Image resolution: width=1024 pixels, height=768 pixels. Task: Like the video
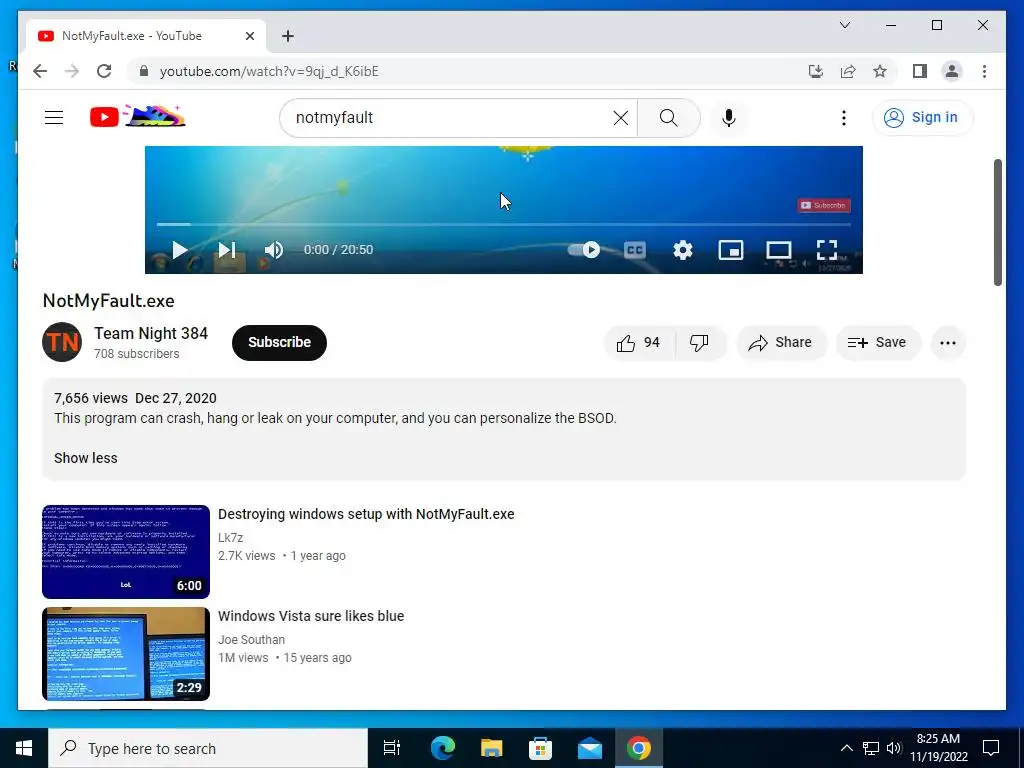(x=639, y=342)
